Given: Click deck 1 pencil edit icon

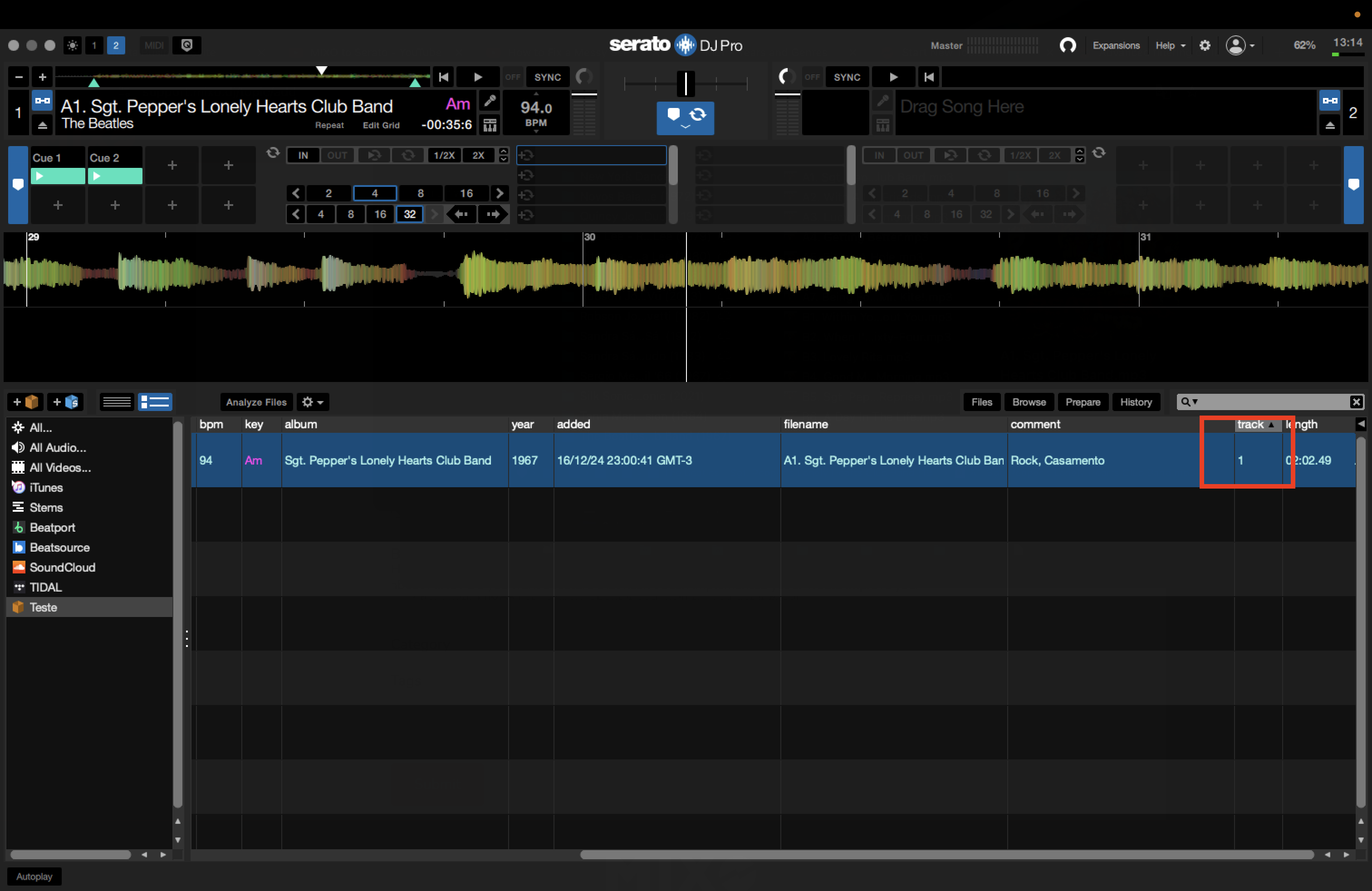Looking at the screenshot, I should click(490, 102).
